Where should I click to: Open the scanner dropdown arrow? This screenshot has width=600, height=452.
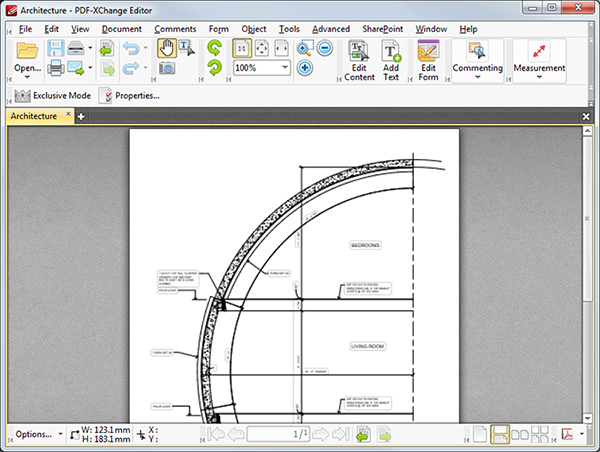point(90,48)
